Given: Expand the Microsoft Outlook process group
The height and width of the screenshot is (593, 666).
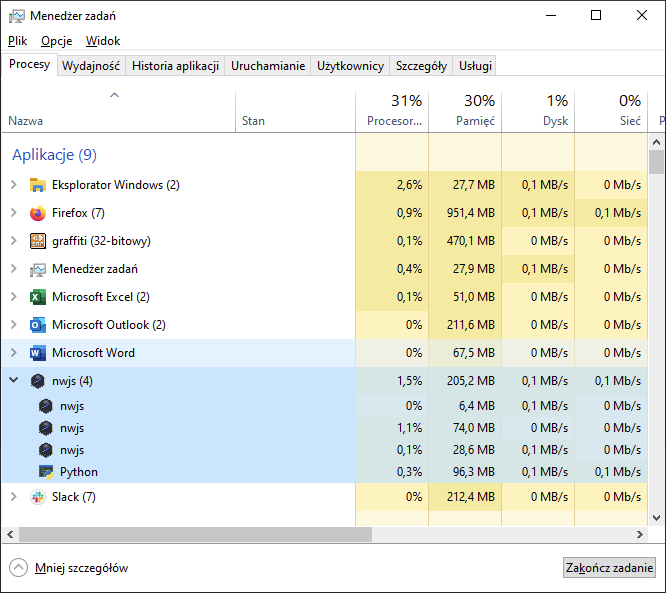Looking at the screenshot, I should coord(13,325).
